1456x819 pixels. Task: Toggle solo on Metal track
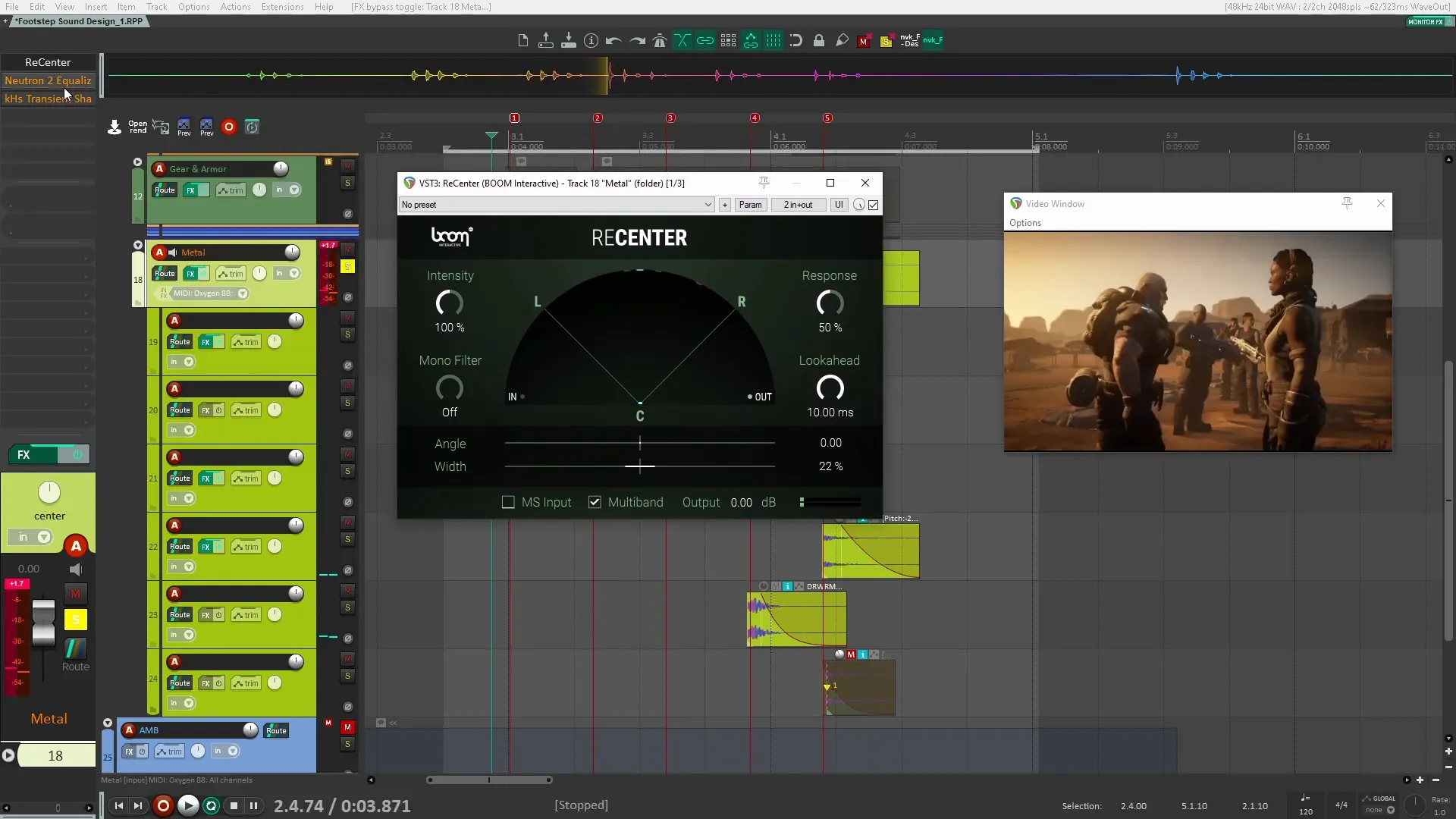347,266
